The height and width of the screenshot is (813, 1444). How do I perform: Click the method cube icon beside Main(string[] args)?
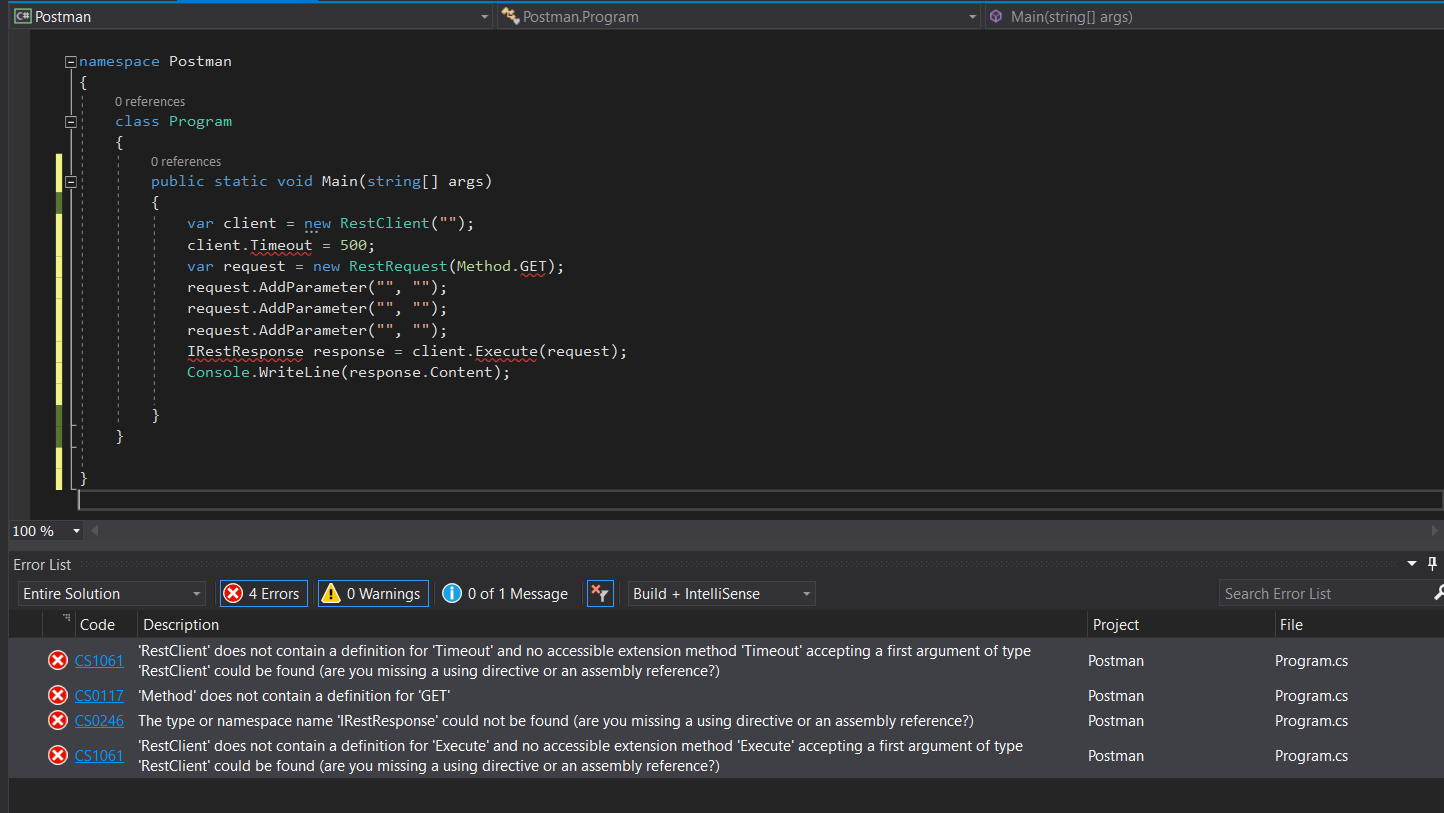pos(996,16)
